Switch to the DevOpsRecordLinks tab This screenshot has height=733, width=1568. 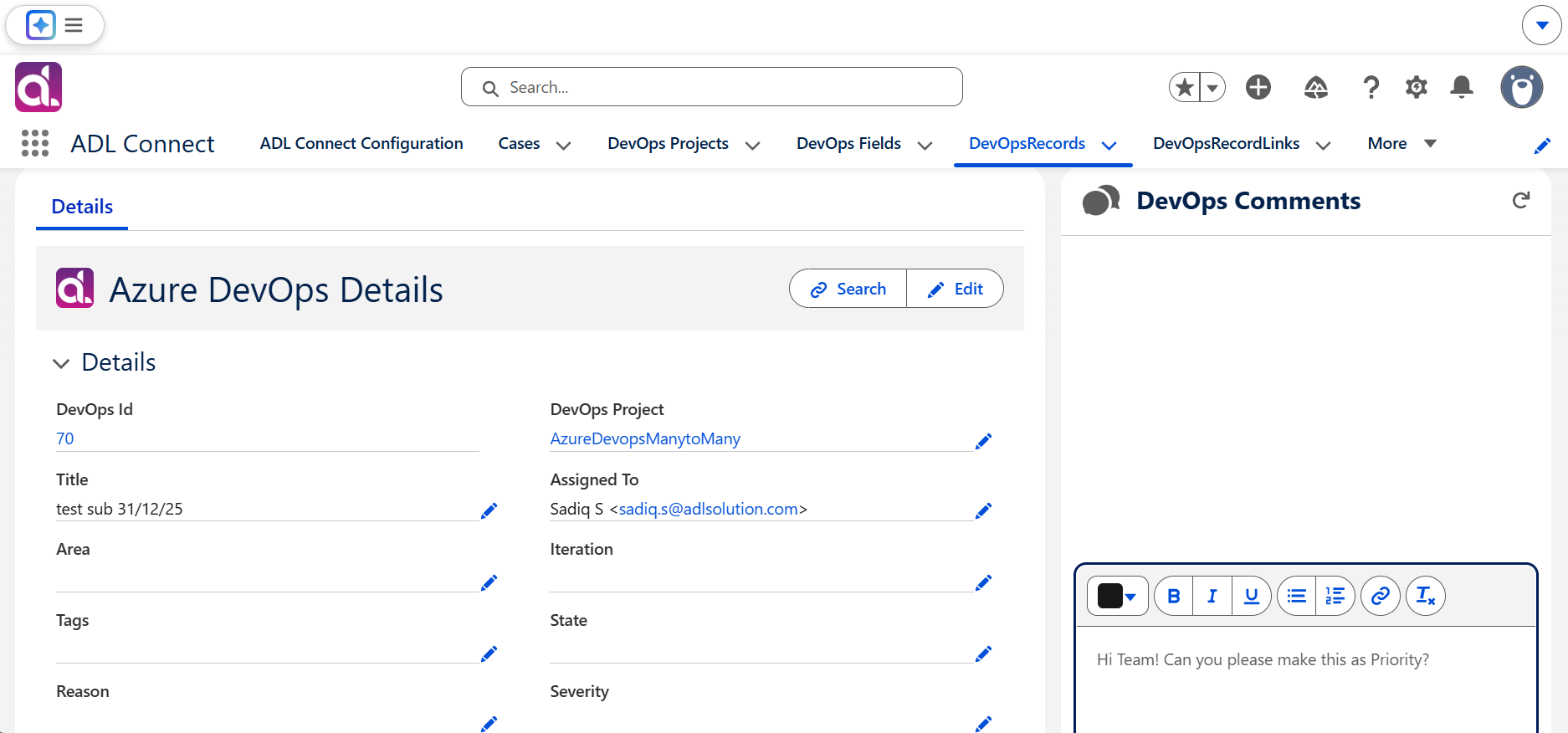coord(1227,143)
